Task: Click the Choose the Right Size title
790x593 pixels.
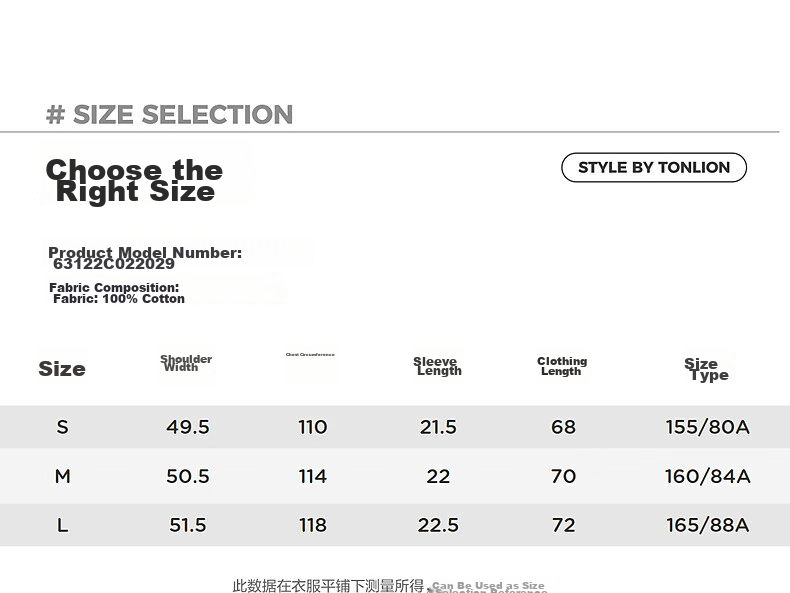Action: (134, 180)
